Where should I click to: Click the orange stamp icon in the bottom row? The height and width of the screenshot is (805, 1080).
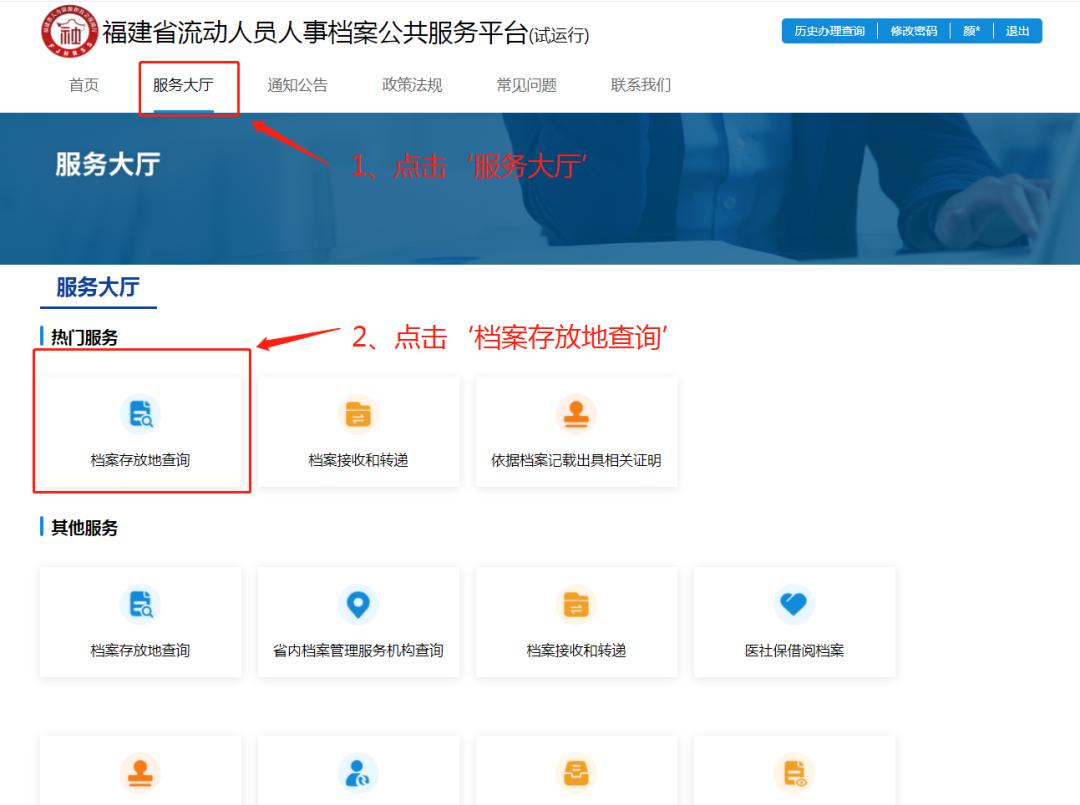140,770
